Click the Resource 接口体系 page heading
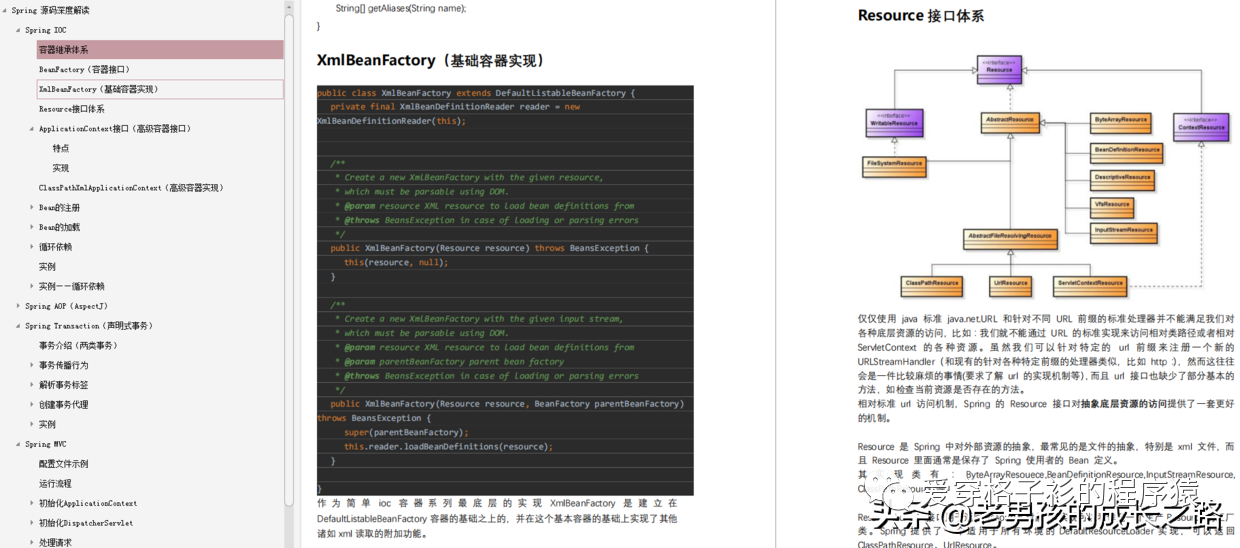Viewport: 1240px width, 548px height. tap(921, 15)
